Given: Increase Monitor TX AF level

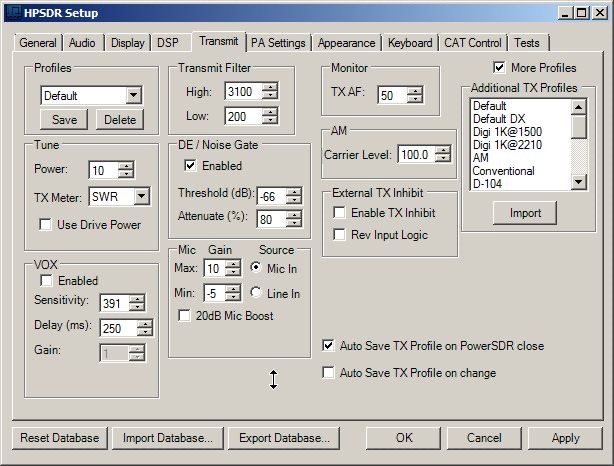Looking at the screenshot, I should click(415, 91).
